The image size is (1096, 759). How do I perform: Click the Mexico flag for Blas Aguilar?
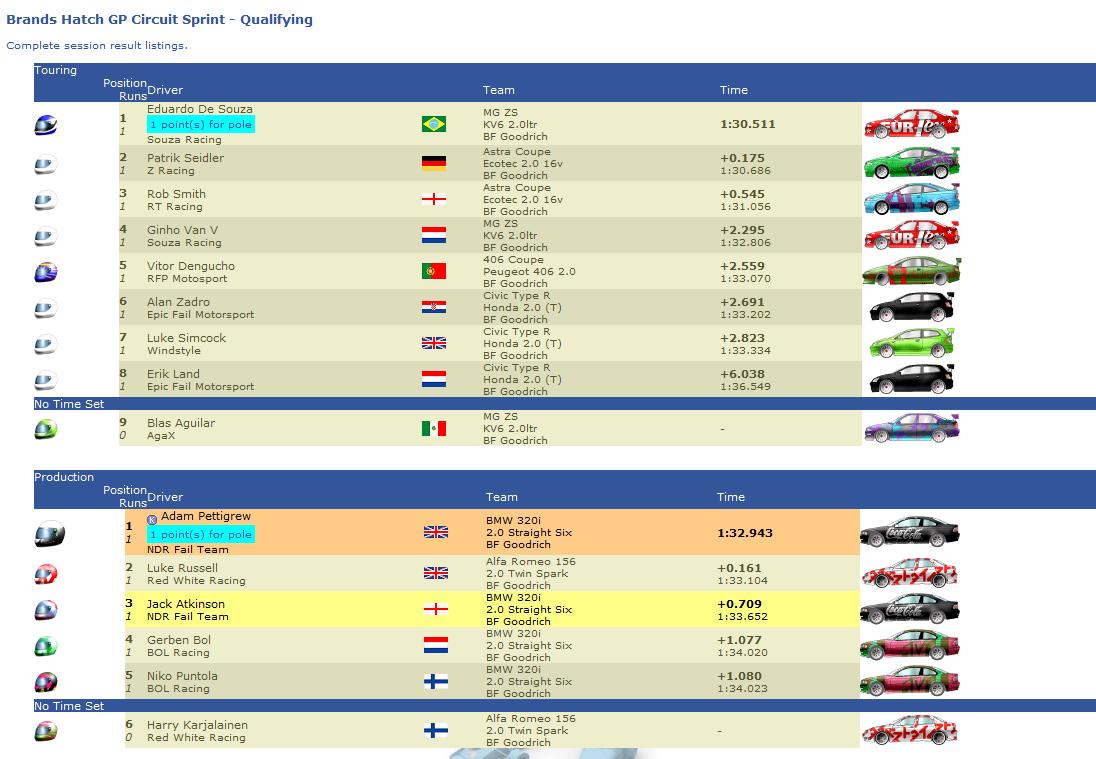pyautogui.click(x=434, y=428)
